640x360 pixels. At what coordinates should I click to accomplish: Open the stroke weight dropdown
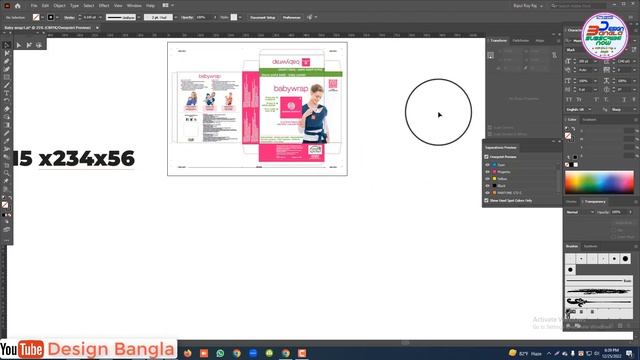point(100,17)
